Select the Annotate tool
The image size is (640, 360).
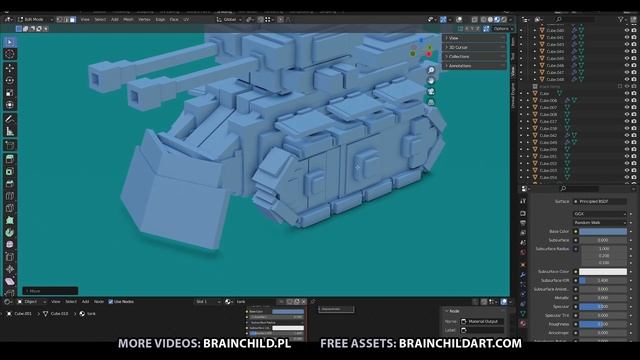10,119
